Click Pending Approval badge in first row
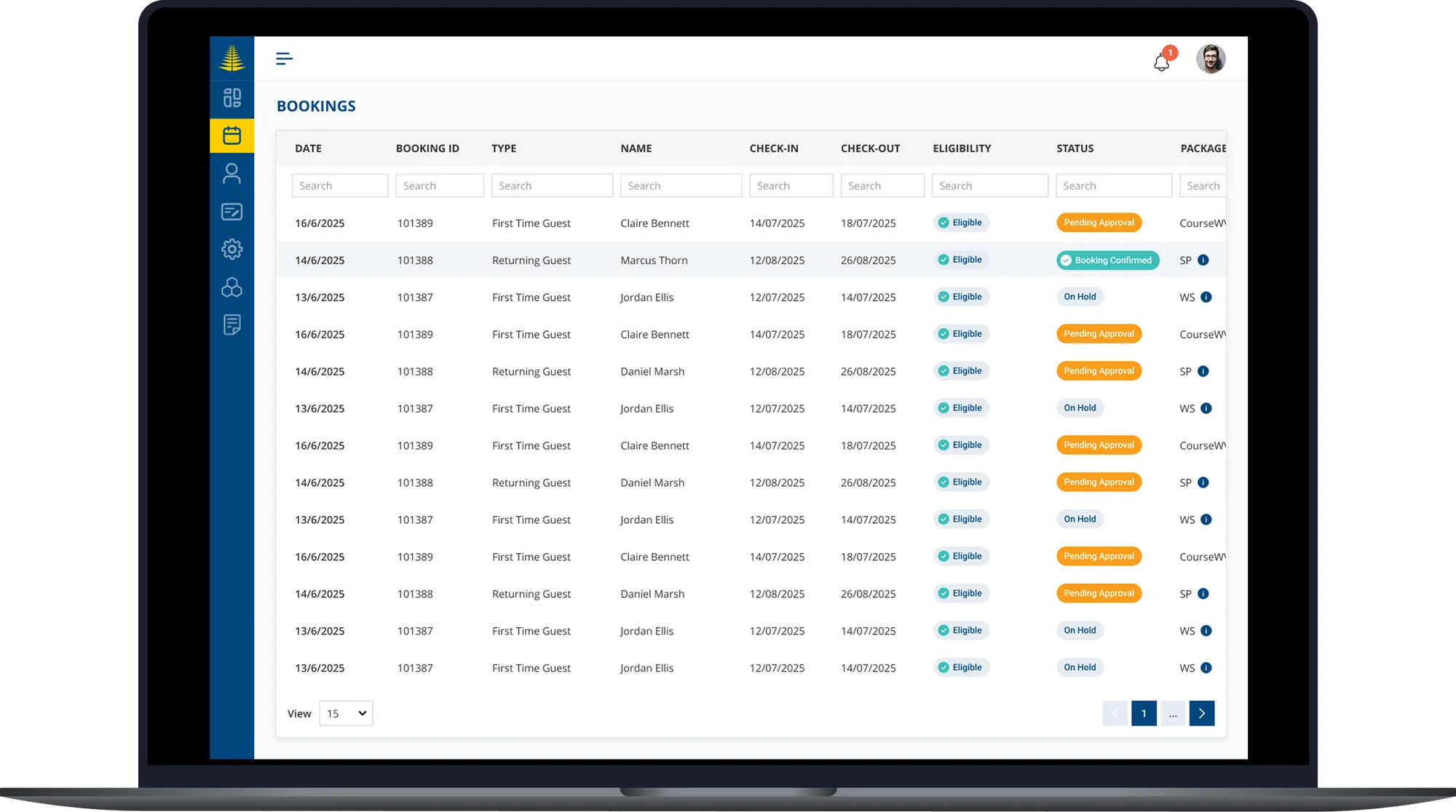 pos(1099,223)
